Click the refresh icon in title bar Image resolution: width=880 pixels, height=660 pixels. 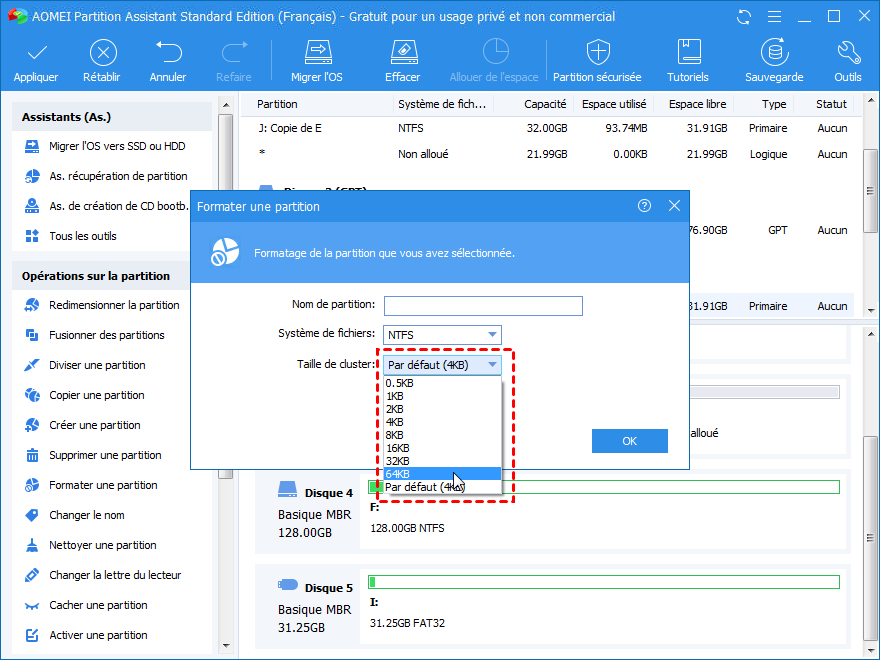point(744,17)
